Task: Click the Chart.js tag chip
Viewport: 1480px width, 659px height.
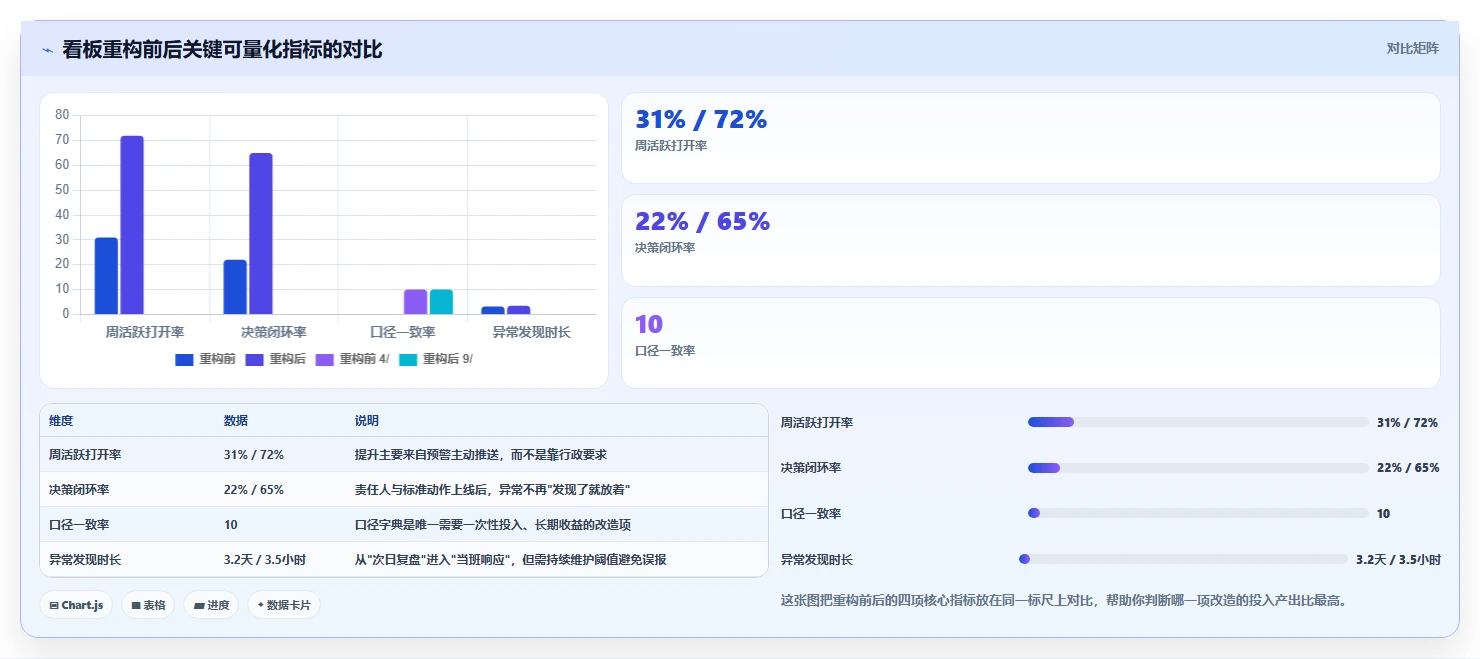Action: tap(76, 605)
